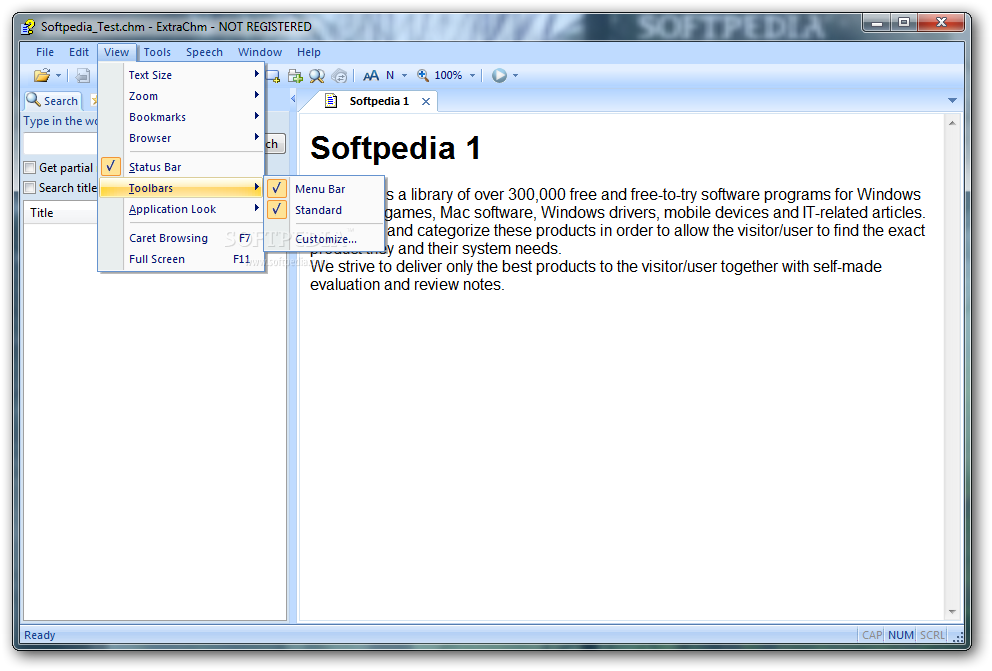Viewport: 992px width, 671px height.
Task: Expand the Application Look submenu
Action: (x=181, y=209)
